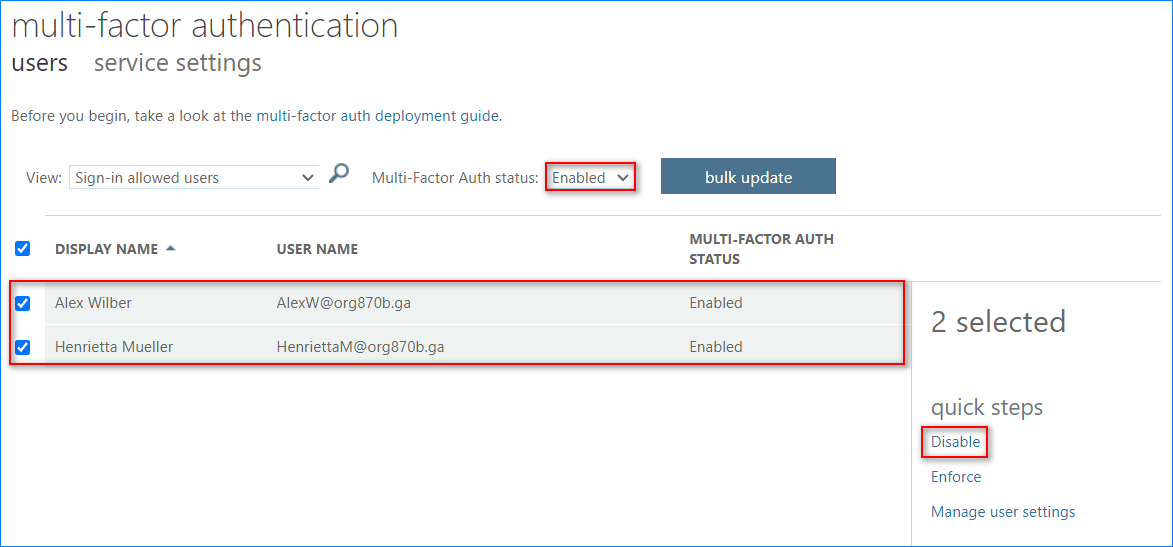Toggle the select-all checkbox in header
Image resolution: width=1173 pixels, height=547 pixels.
(x=22, y=248)
